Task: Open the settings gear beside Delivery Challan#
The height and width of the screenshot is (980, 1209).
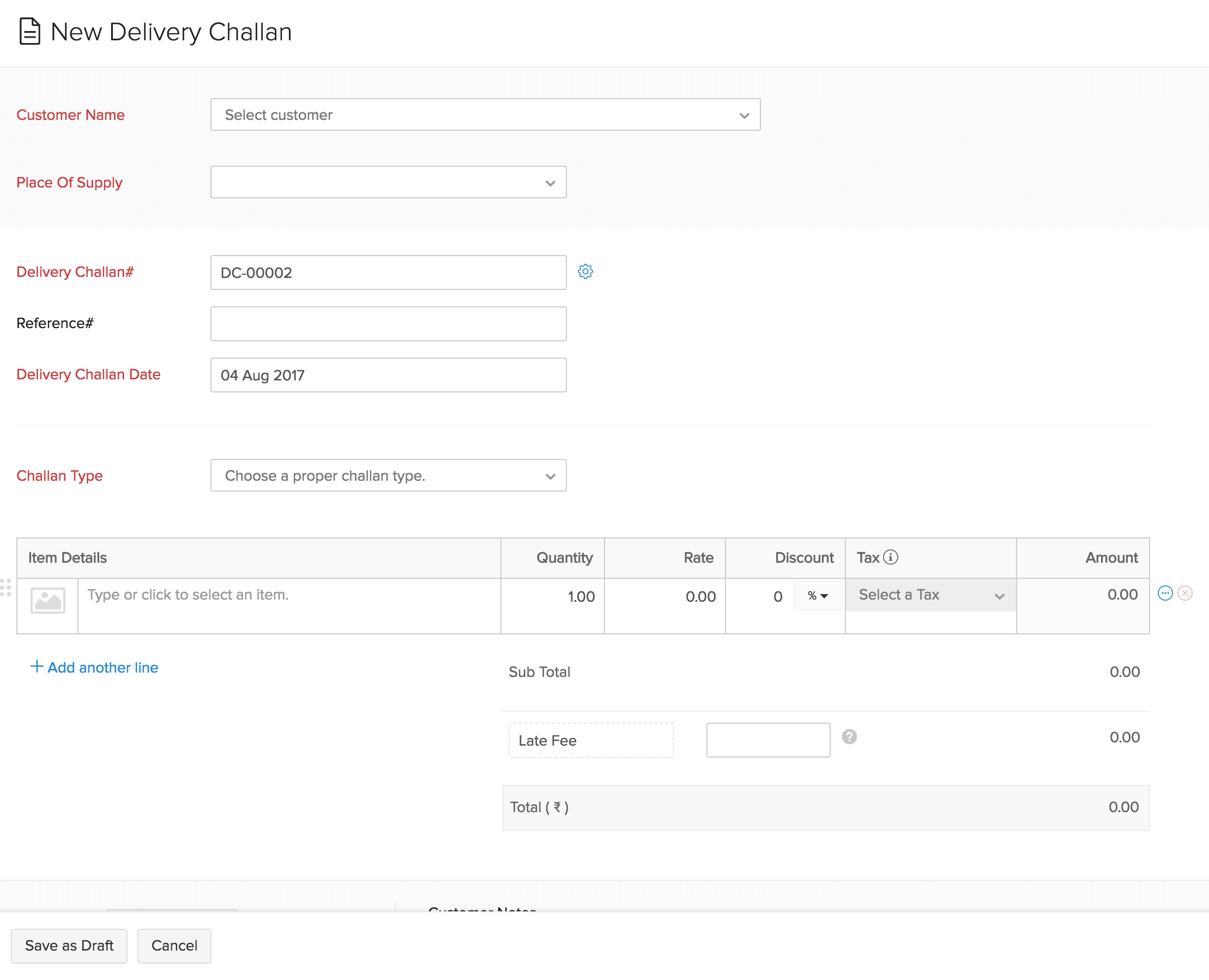Action: [x=585, y=271]
